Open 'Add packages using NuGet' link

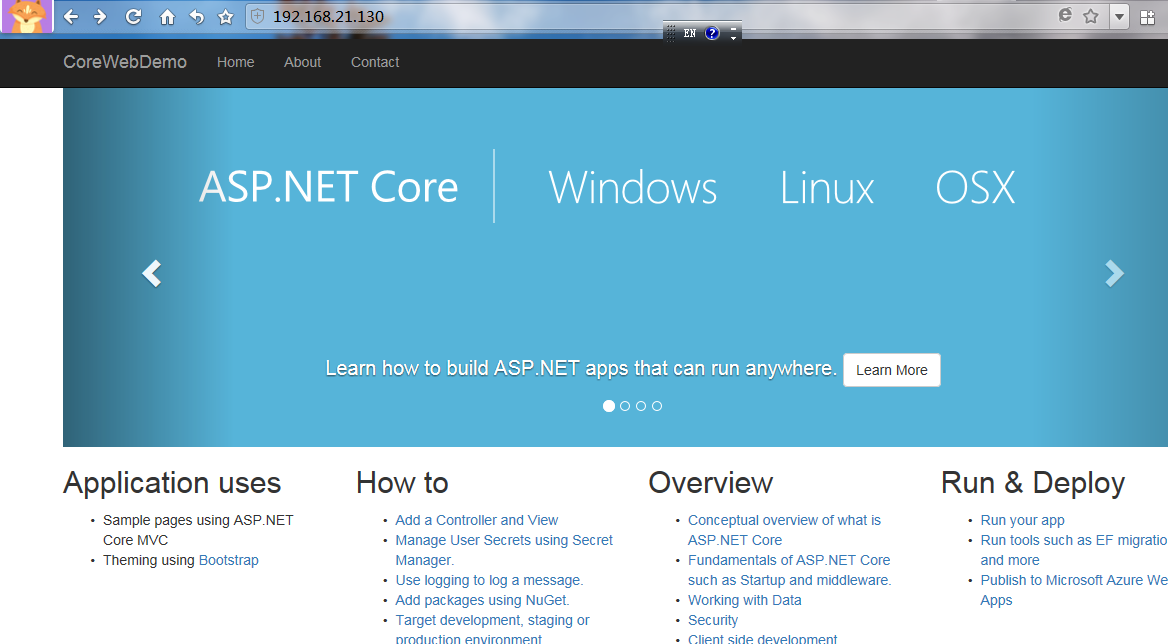(x=482, y=600)
